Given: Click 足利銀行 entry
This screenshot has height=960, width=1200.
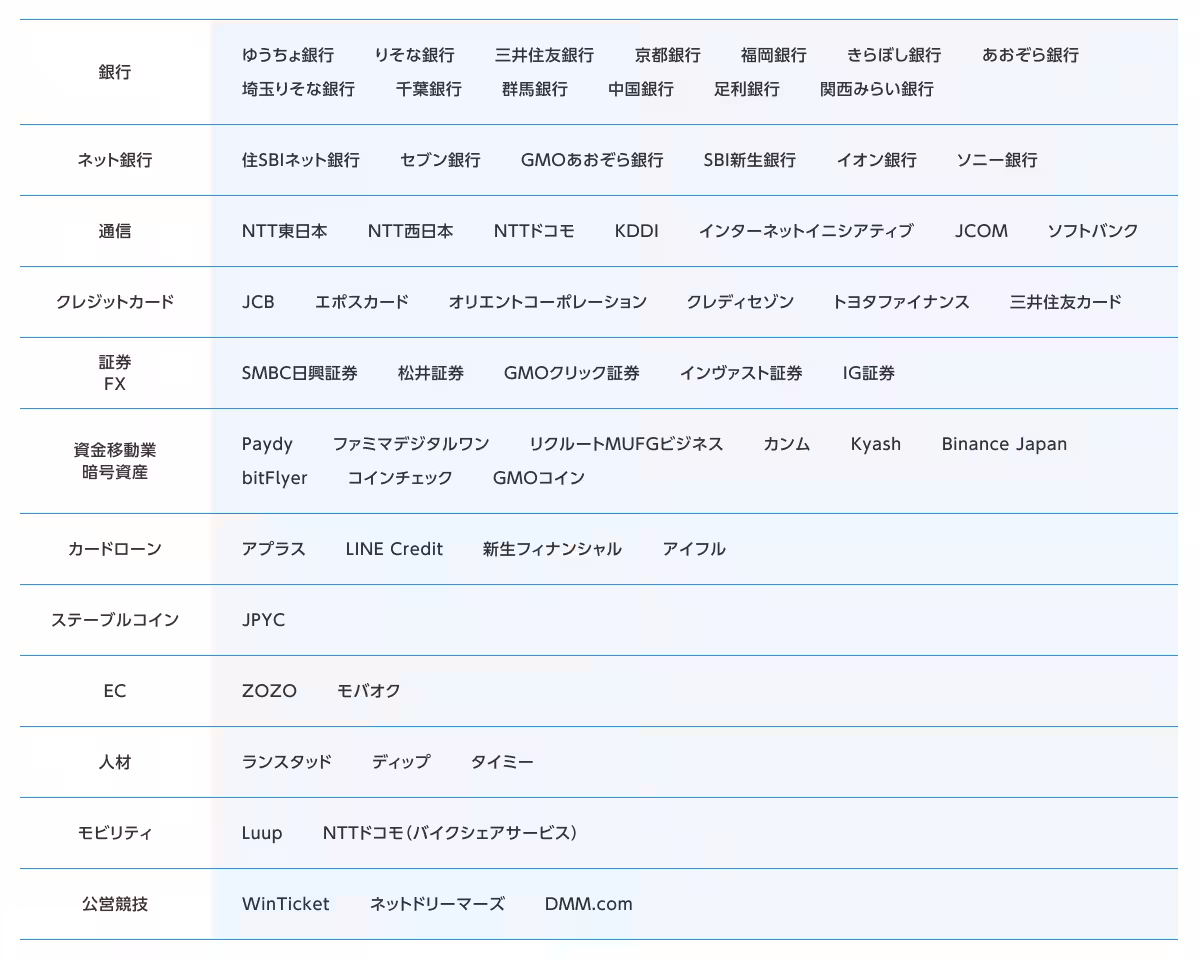Looking at the screenshot, I should tap(747, 89).
